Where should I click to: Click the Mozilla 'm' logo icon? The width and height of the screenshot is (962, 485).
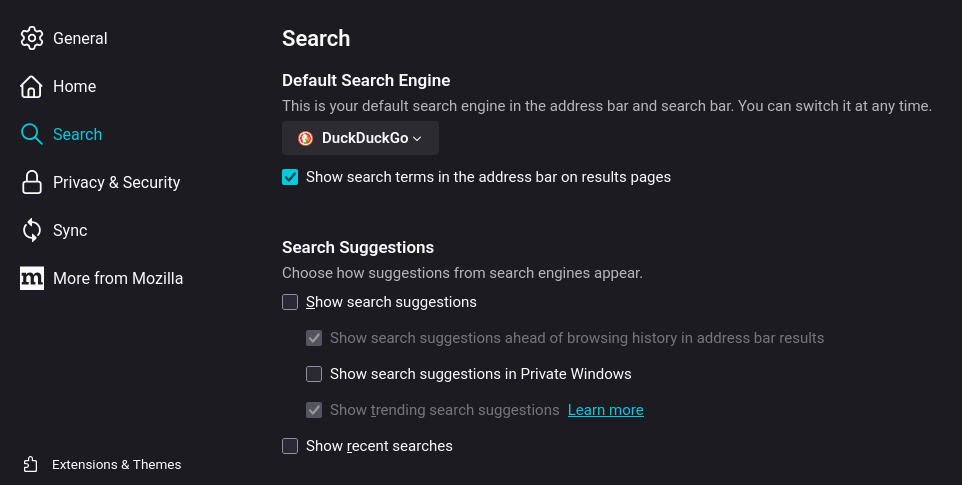pyautogui.click(x=32, y=278)
